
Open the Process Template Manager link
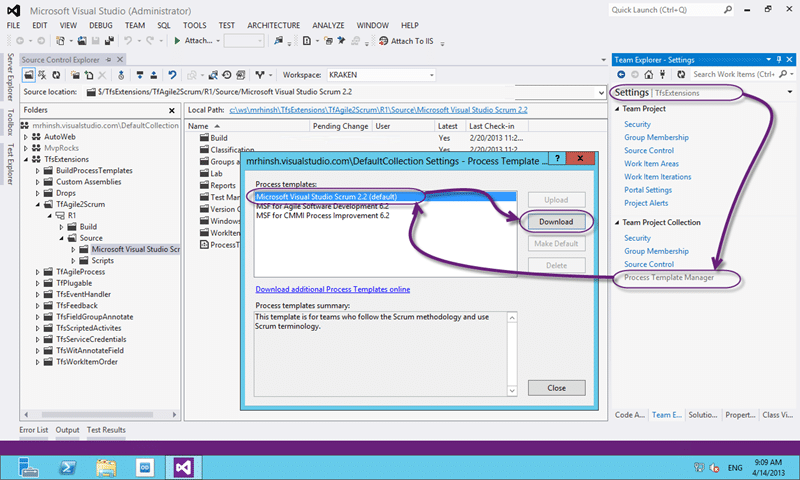tap(669, 277)
